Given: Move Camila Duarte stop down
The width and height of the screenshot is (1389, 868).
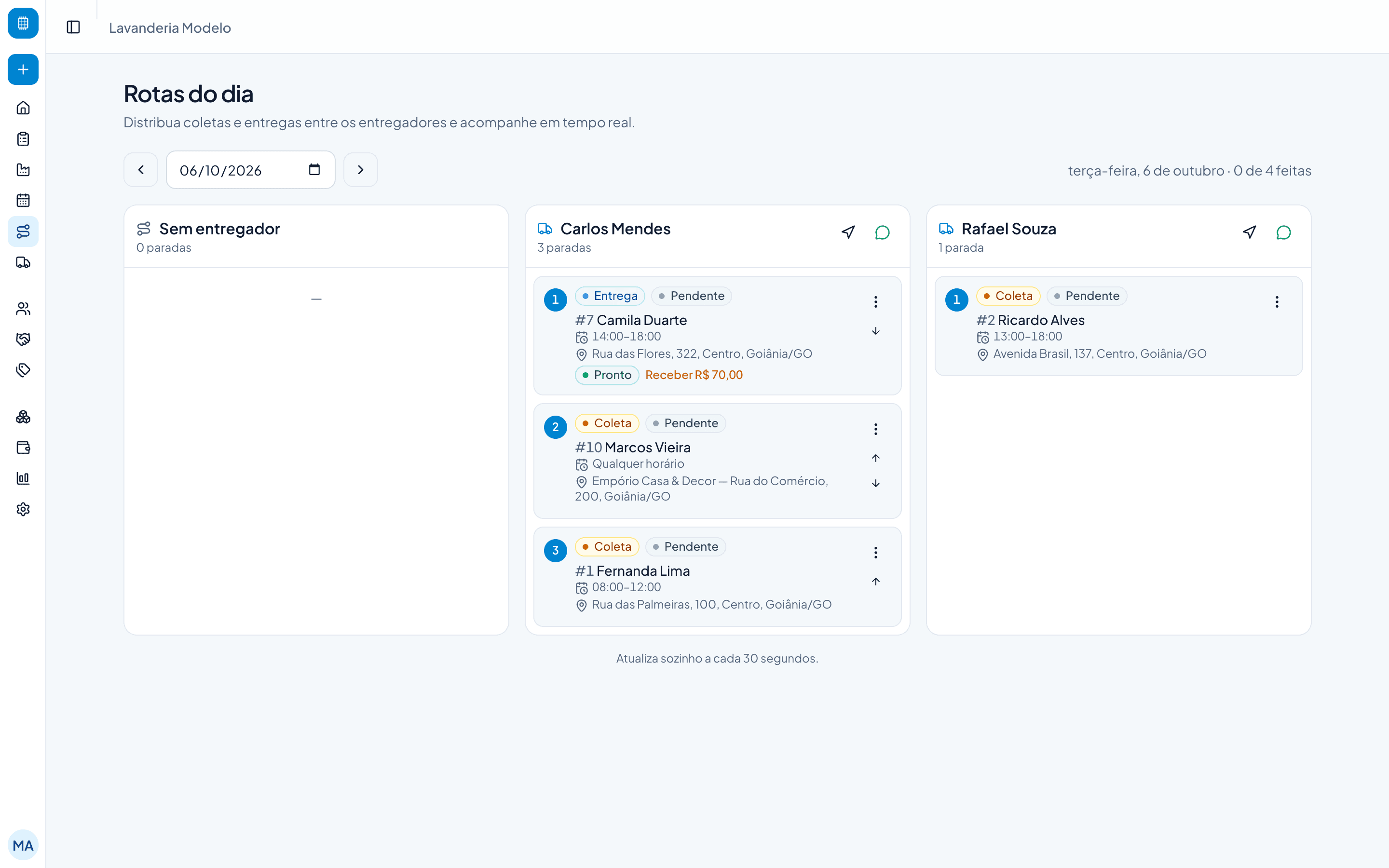Looking at the screenshot, I should coord(876,331).
